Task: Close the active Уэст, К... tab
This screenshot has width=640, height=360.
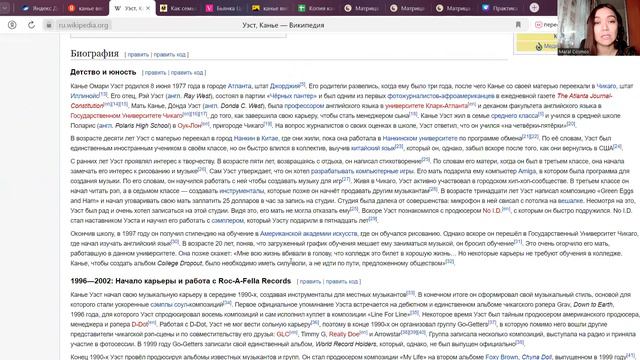Action: (x=148, y=8)
